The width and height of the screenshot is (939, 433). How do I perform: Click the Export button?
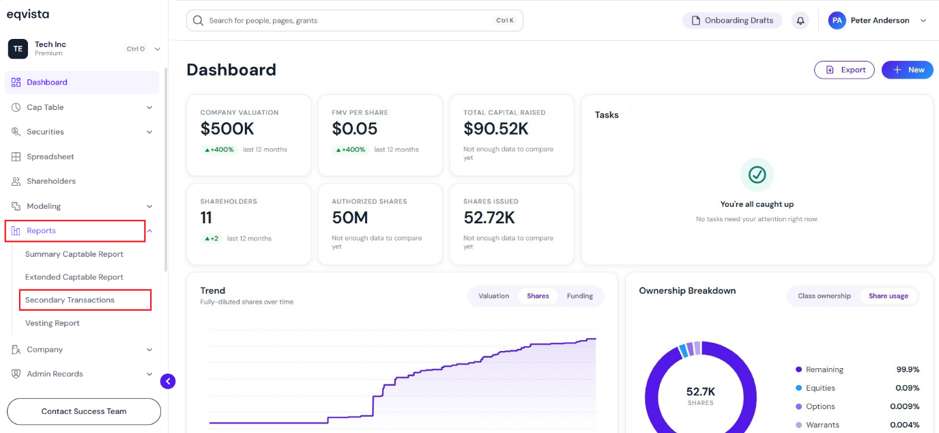[x=844, y=70]
